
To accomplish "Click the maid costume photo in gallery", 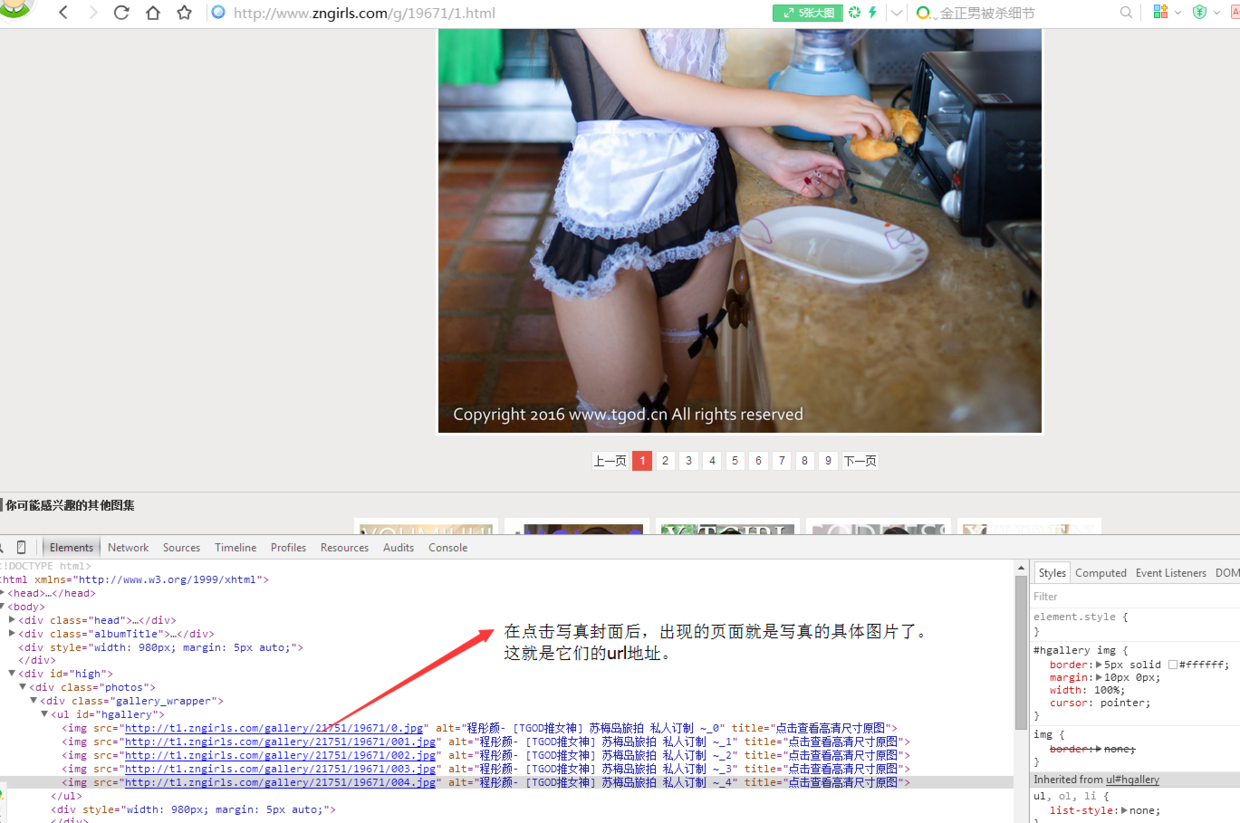I will [740, 230].
